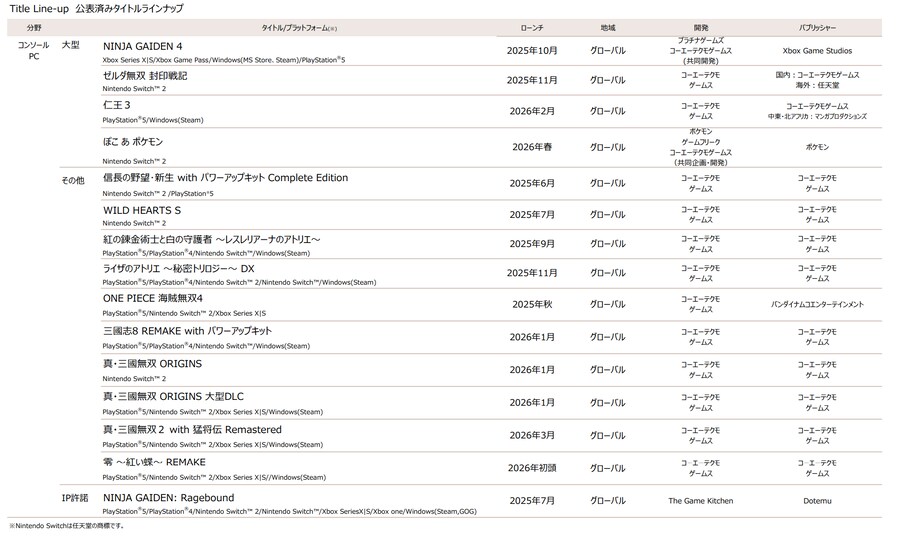Click the 三國志8 REMAKE with パワーアップキット title
This screenshot has width=900, height=542.
coord(187,330)
